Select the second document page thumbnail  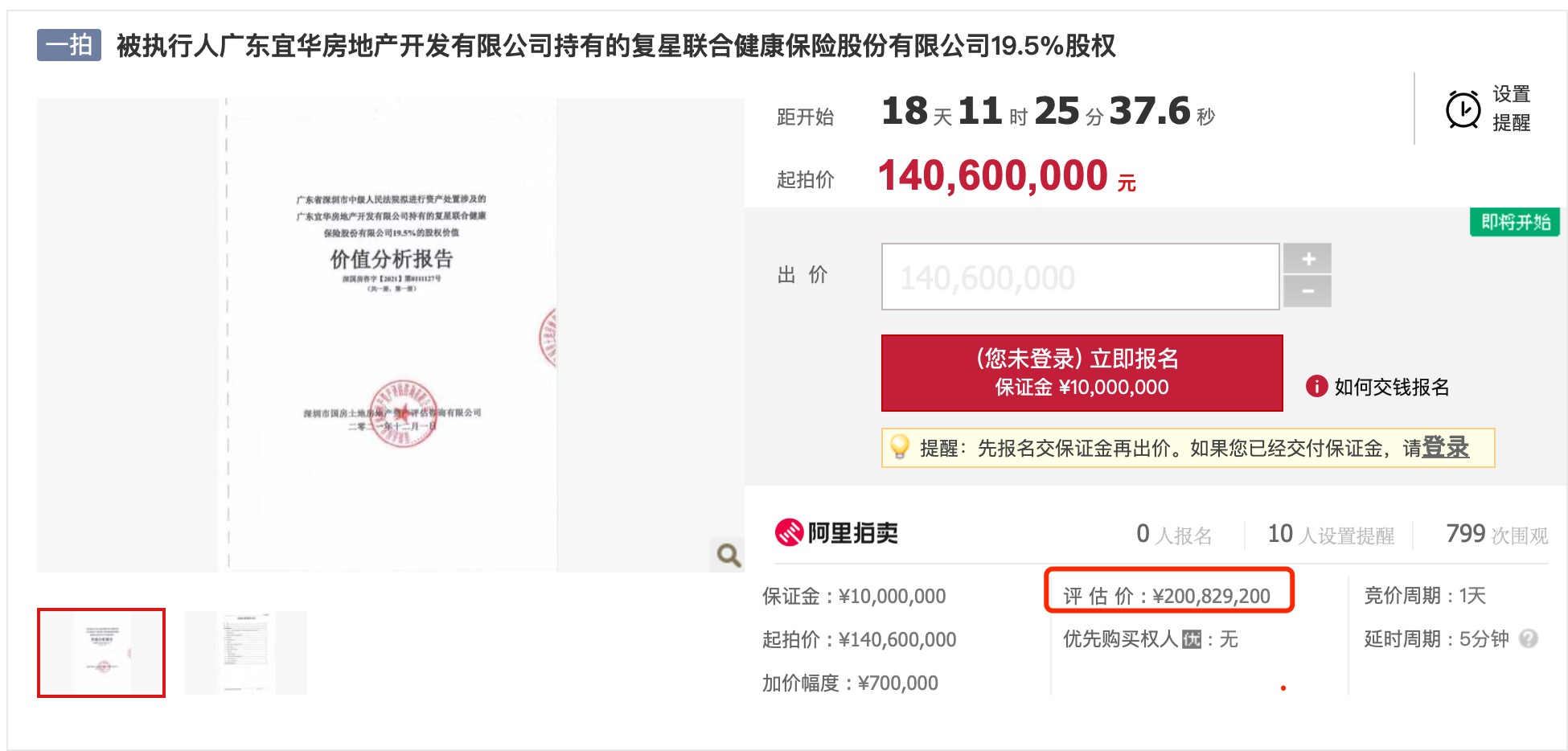246,653
